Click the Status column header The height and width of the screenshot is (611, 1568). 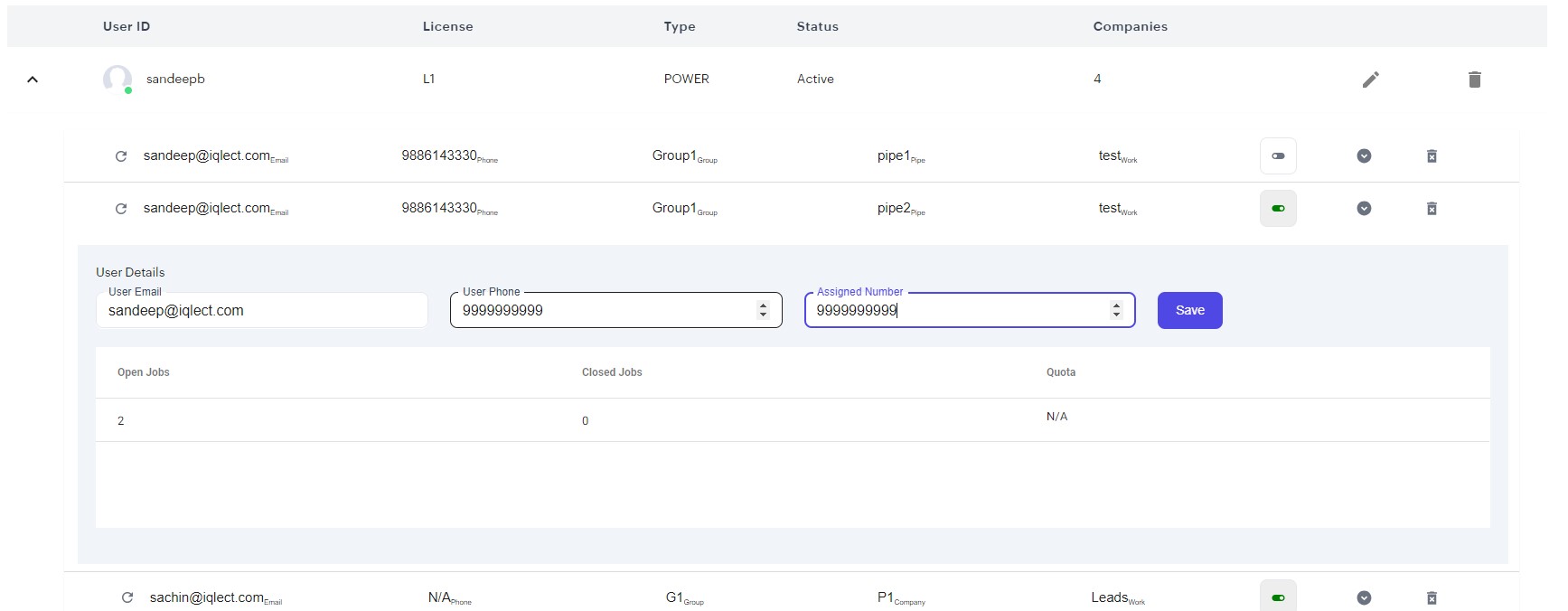click(817, 26)
